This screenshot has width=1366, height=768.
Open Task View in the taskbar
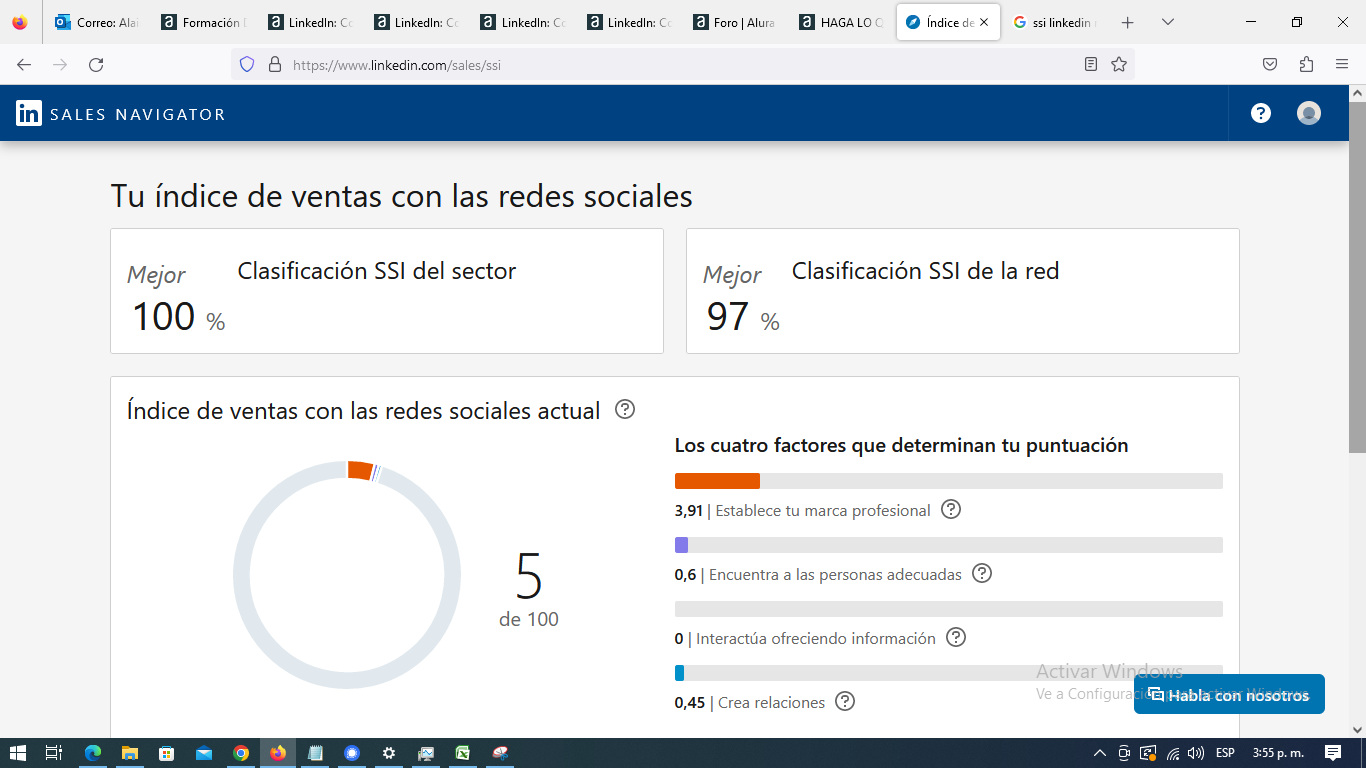pos(54,753)
